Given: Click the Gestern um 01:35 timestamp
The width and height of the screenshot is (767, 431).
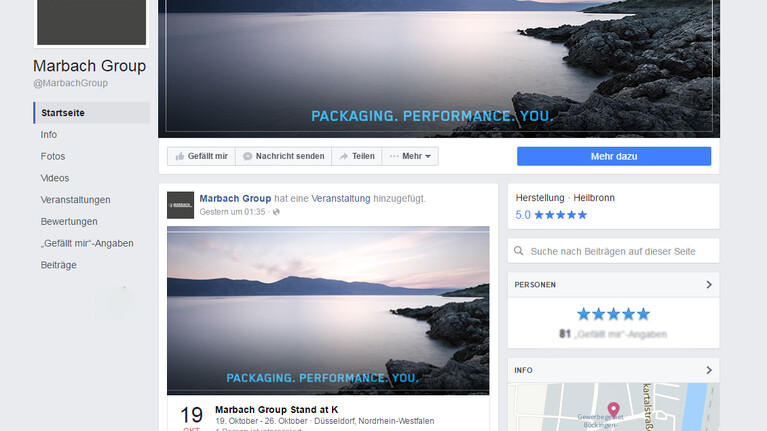Looking at the screenshot, I should point(232,212).
